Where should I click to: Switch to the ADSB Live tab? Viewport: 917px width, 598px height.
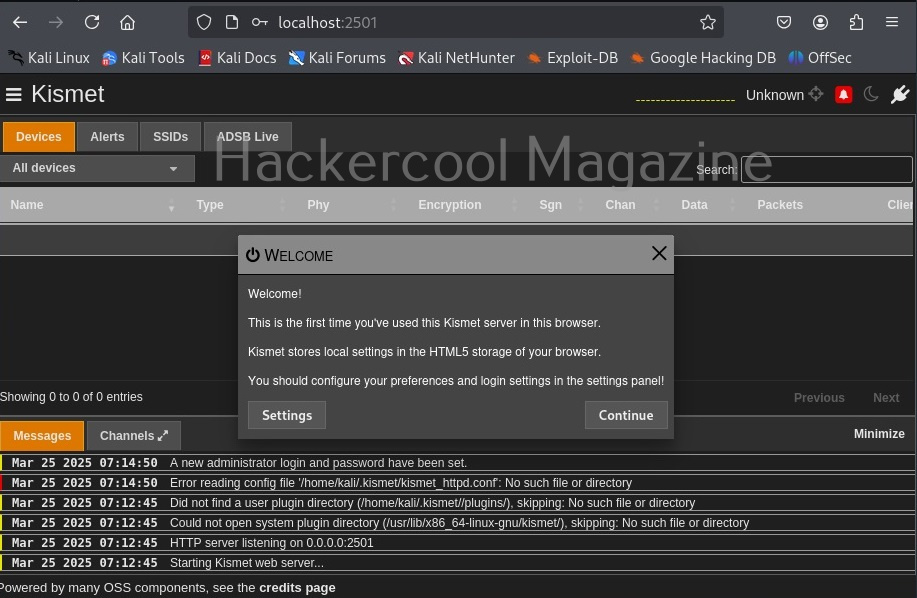247,137
